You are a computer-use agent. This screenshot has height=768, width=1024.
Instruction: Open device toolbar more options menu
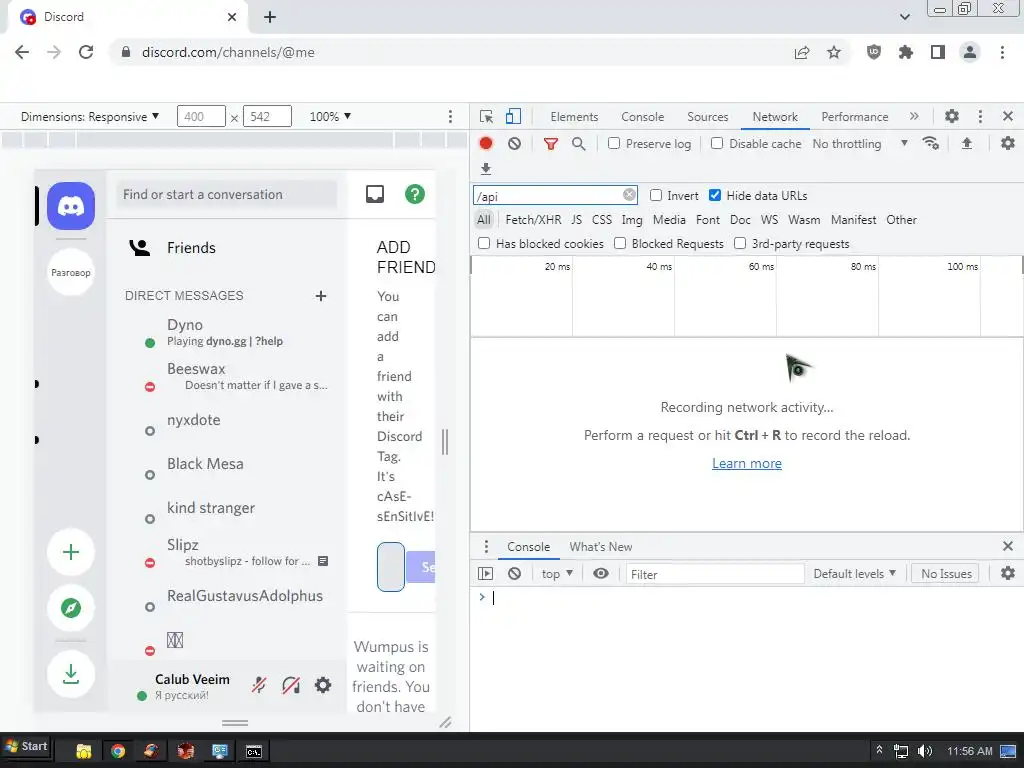(x=450, y=117)
